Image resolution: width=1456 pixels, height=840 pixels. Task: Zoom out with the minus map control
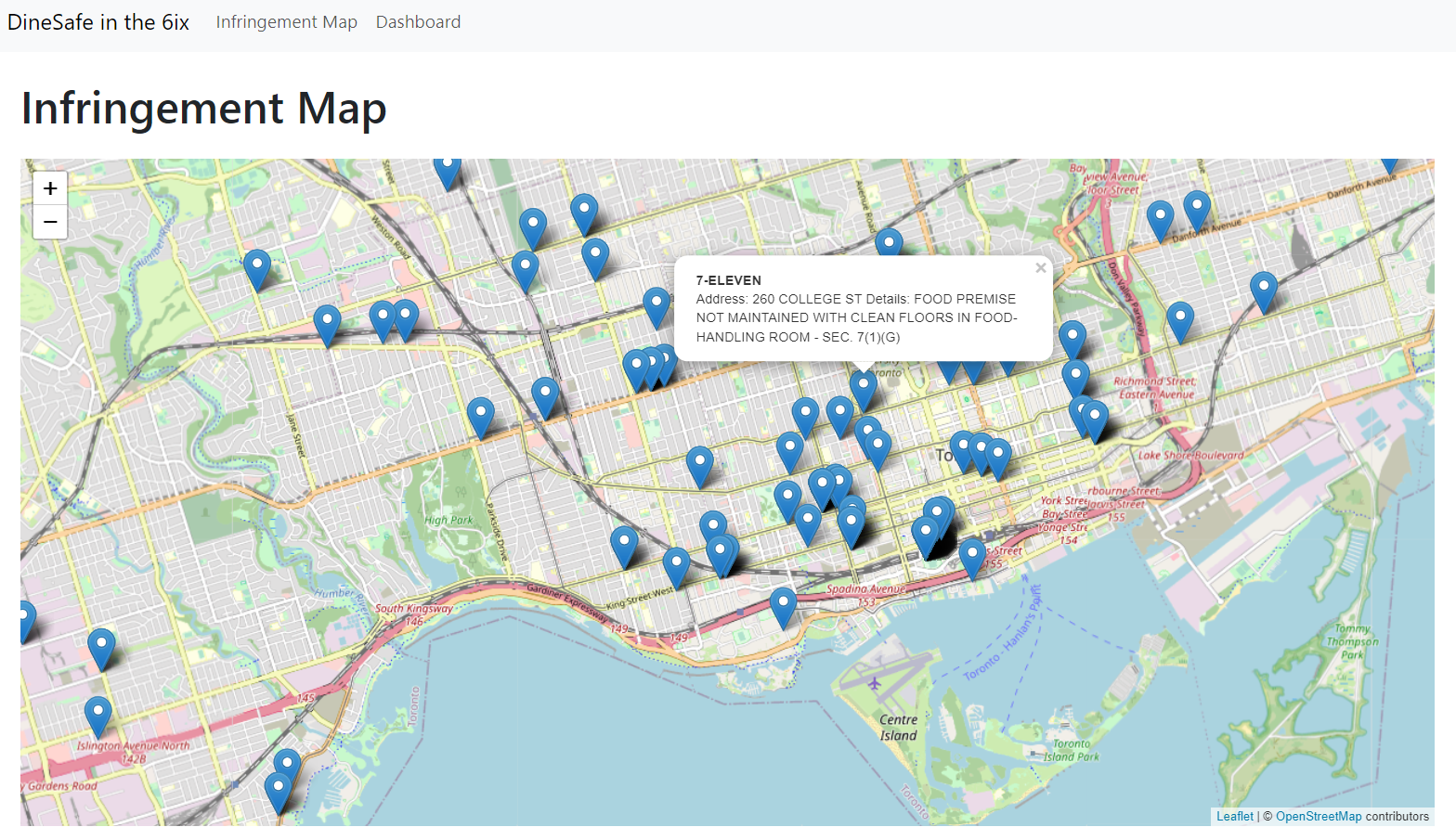tap(50, 222)
